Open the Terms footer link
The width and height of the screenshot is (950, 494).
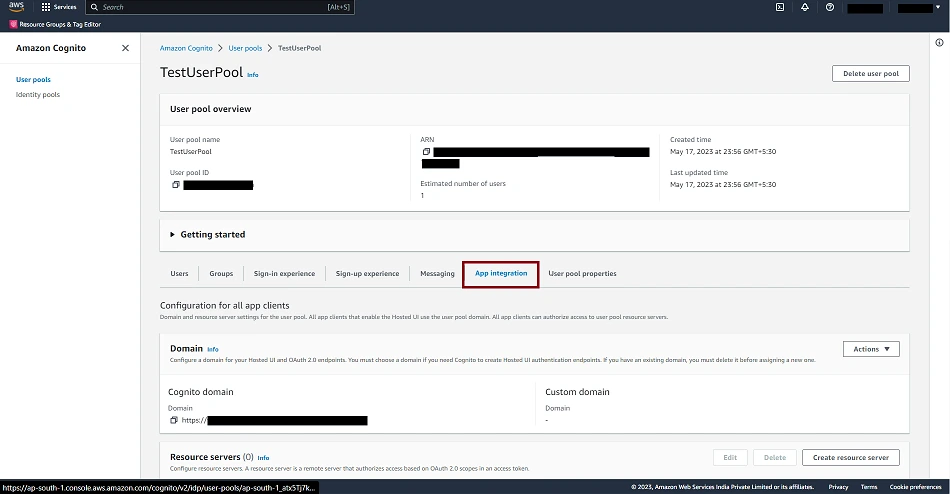[869, 487]
